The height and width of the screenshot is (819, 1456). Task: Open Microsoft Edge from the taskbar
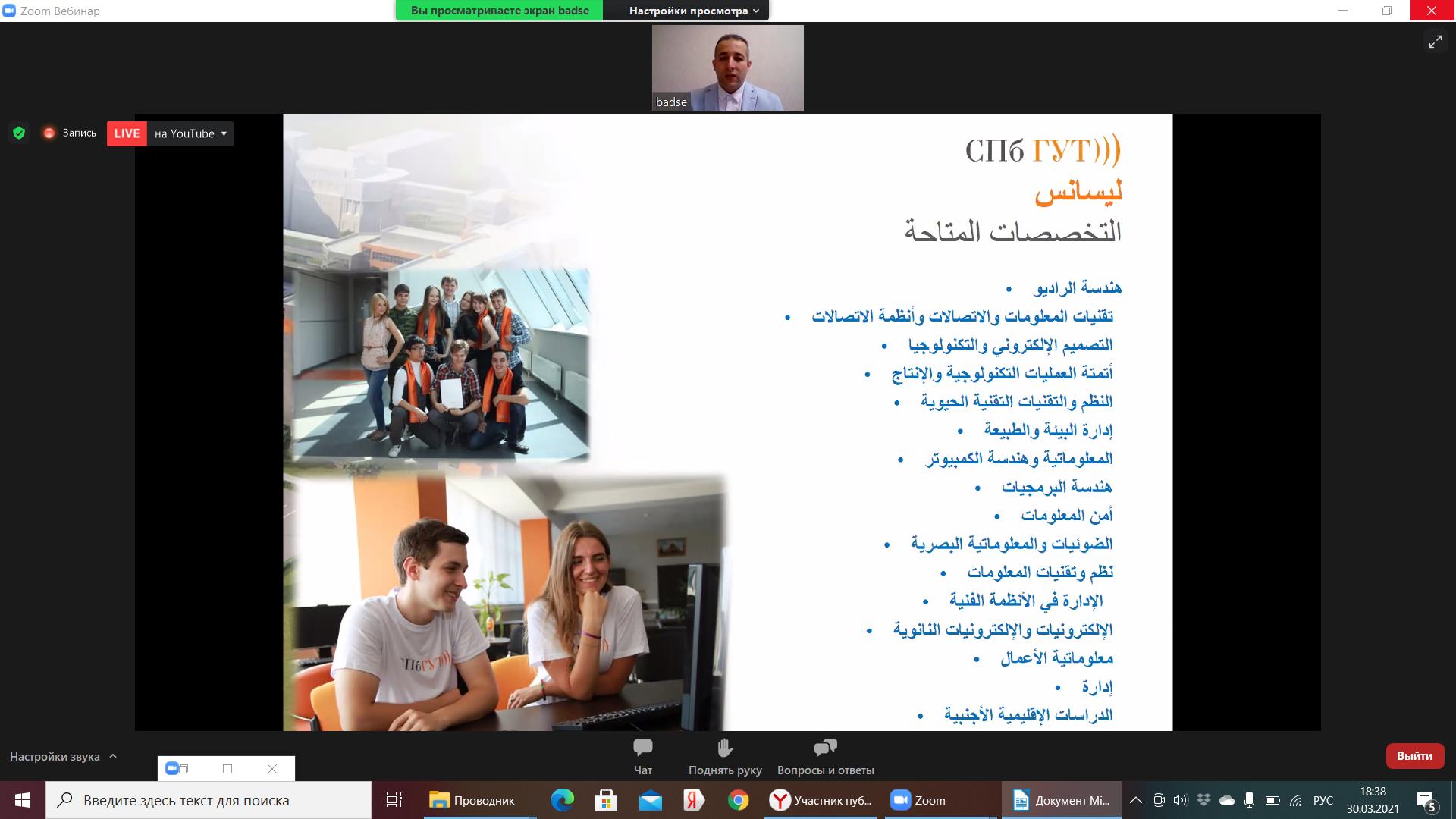pos(562,800)
